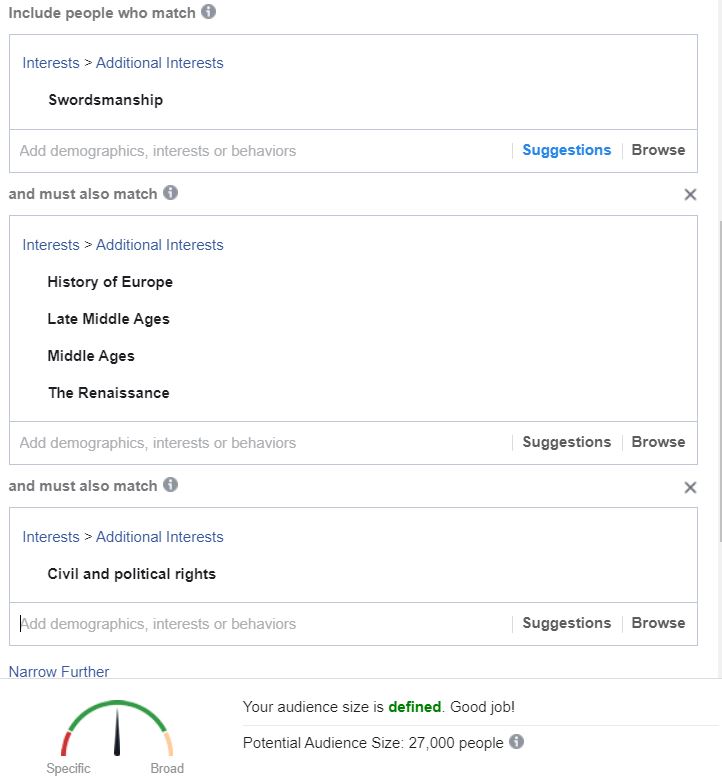Open Suggestions in the History of Europe box
Image resolution: width=722 pixels, height=784 pixels.
[x=566, y=442]
